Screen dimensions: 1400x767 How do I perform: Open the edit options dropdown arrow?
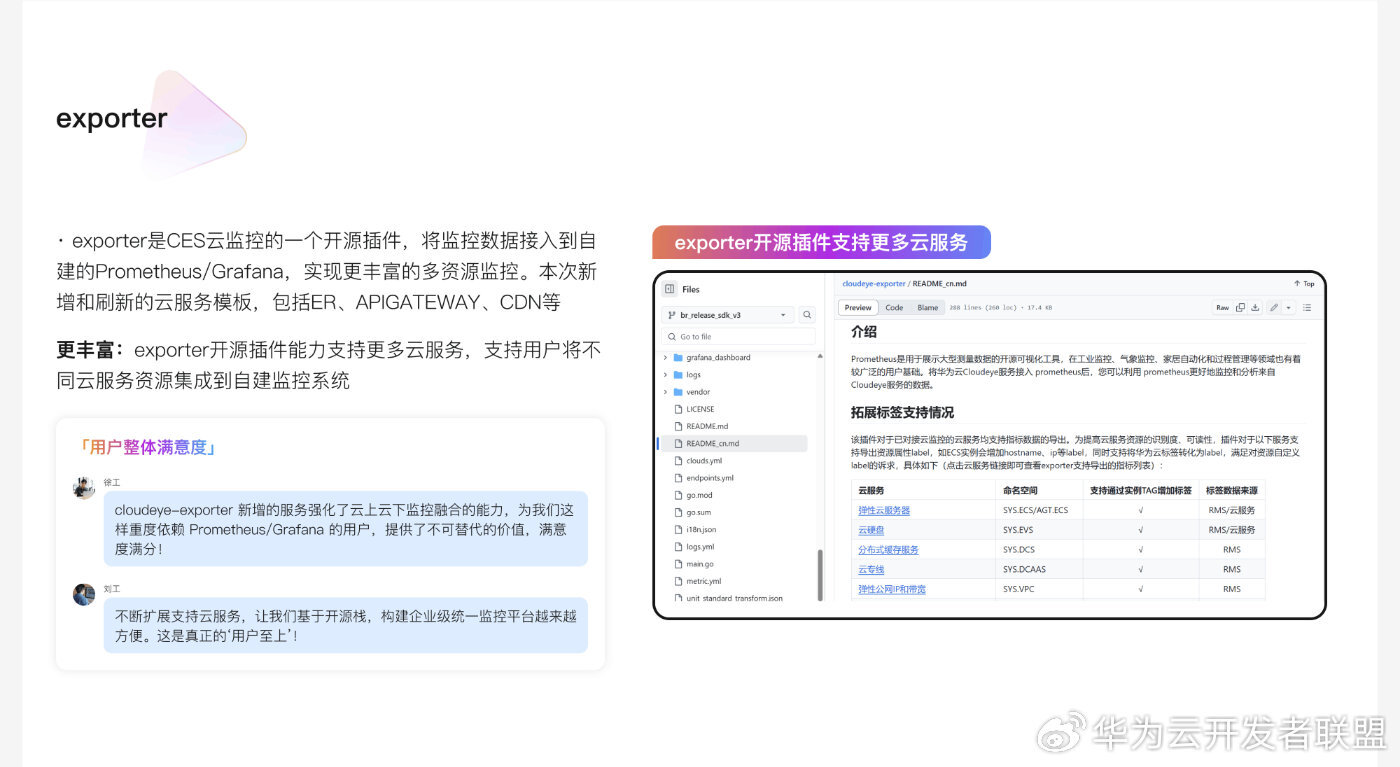(x=1289, y=308)
